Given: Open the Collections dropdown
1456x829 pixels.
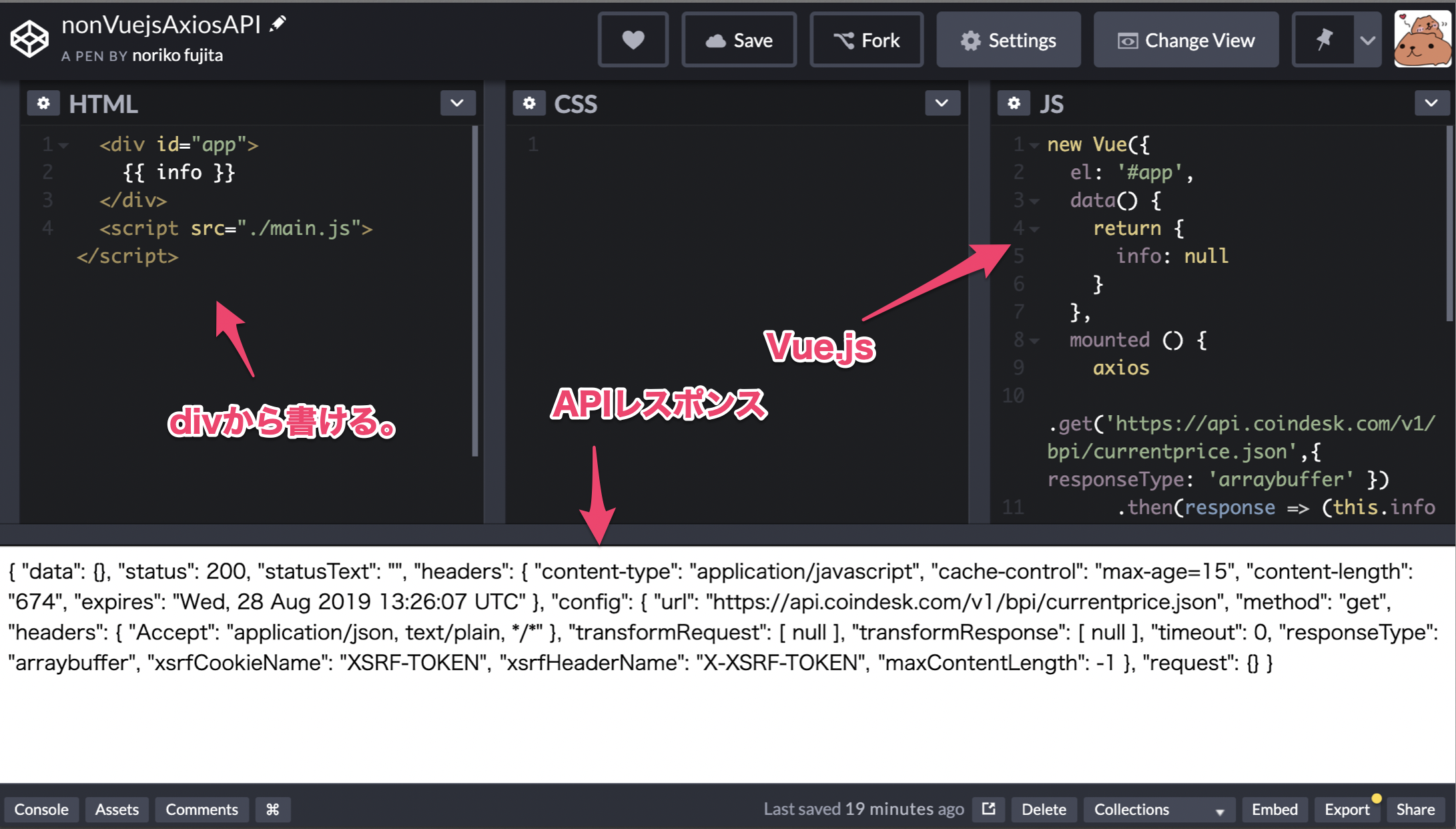Looking at the screenshot, I should coord(1159,809).
